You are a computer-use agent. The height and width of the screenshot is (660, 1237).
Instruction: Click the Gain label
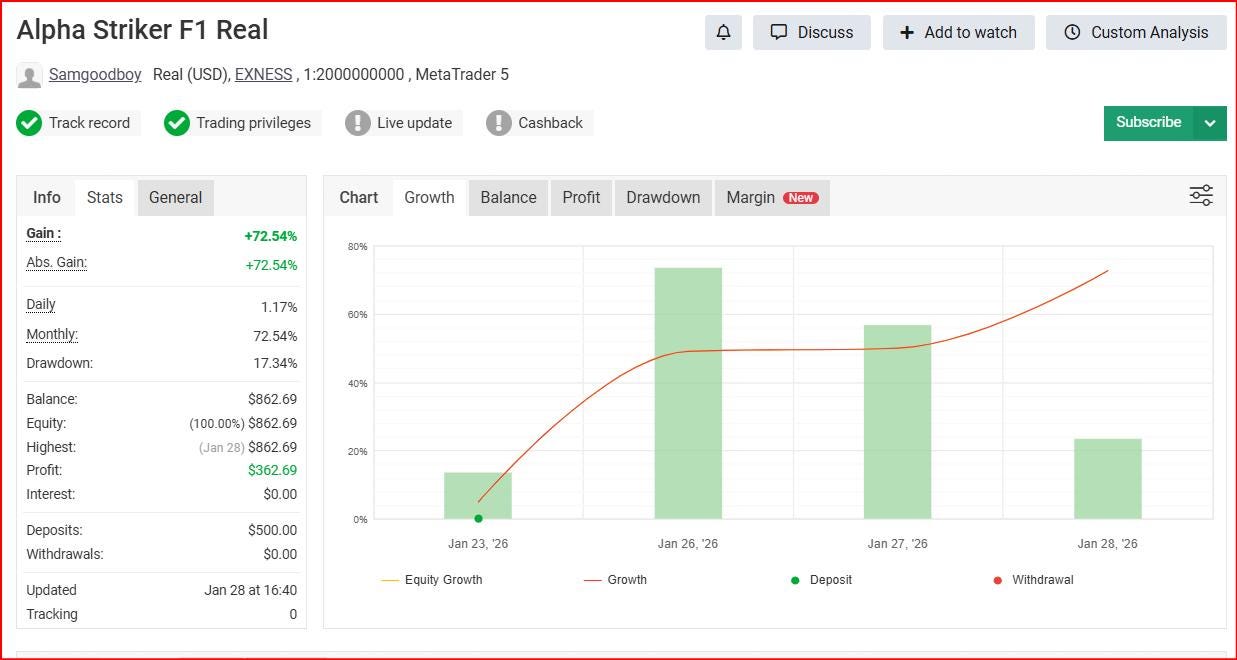click(x=43, y=233)
